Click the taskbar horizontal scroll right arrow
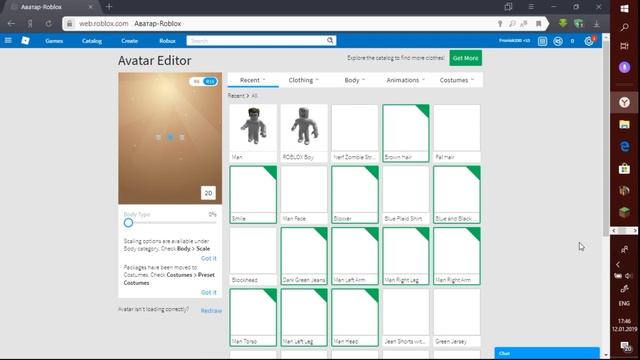640x360 pixels. [x=635, y=231]
